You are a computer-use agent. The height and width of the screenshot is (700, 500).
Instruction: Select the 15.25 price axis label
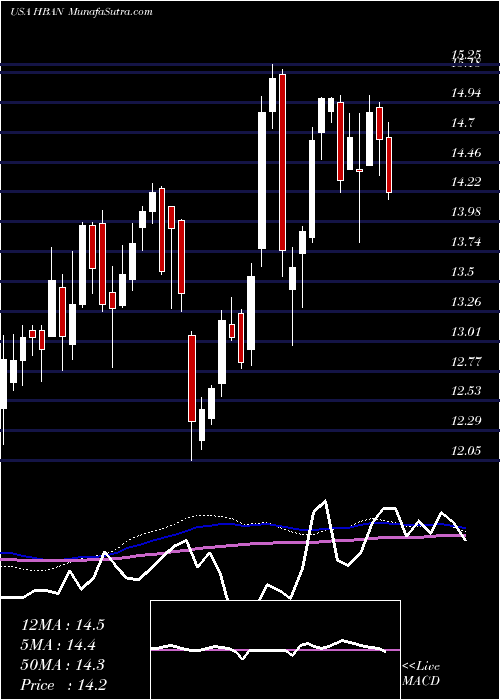pyautogui.click(x=467, y=54)
